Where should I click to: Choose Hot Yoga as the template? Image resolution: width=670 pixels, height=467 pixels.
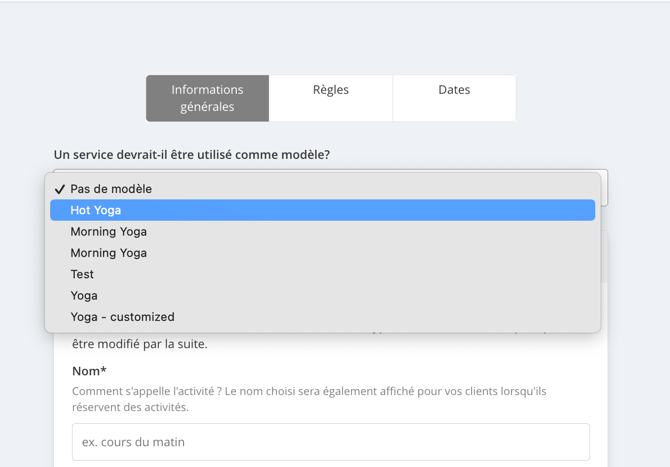323,210
